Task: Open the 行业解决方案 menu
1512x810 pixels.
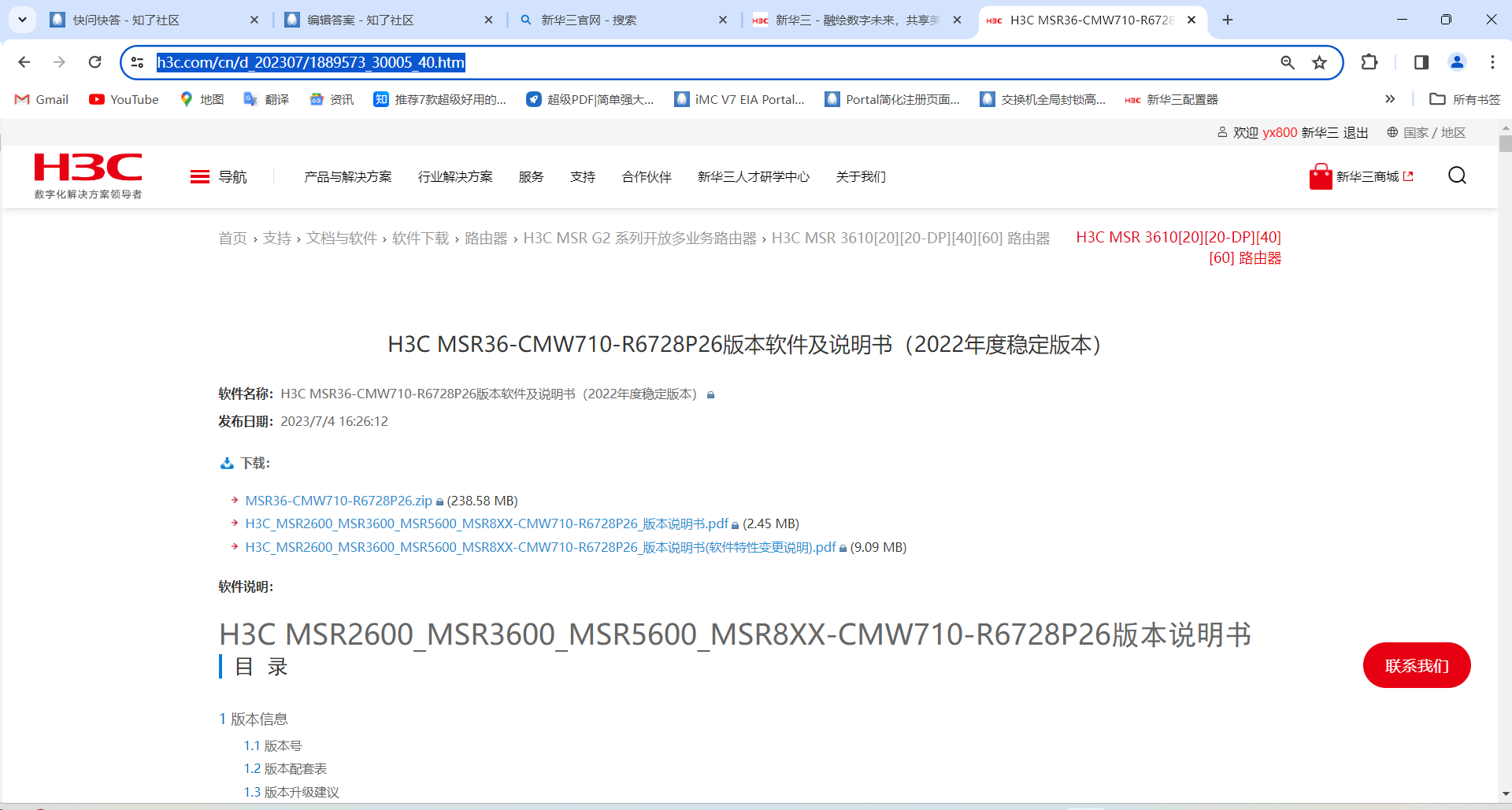Action: pyautogui.click(x=455, y=177)
